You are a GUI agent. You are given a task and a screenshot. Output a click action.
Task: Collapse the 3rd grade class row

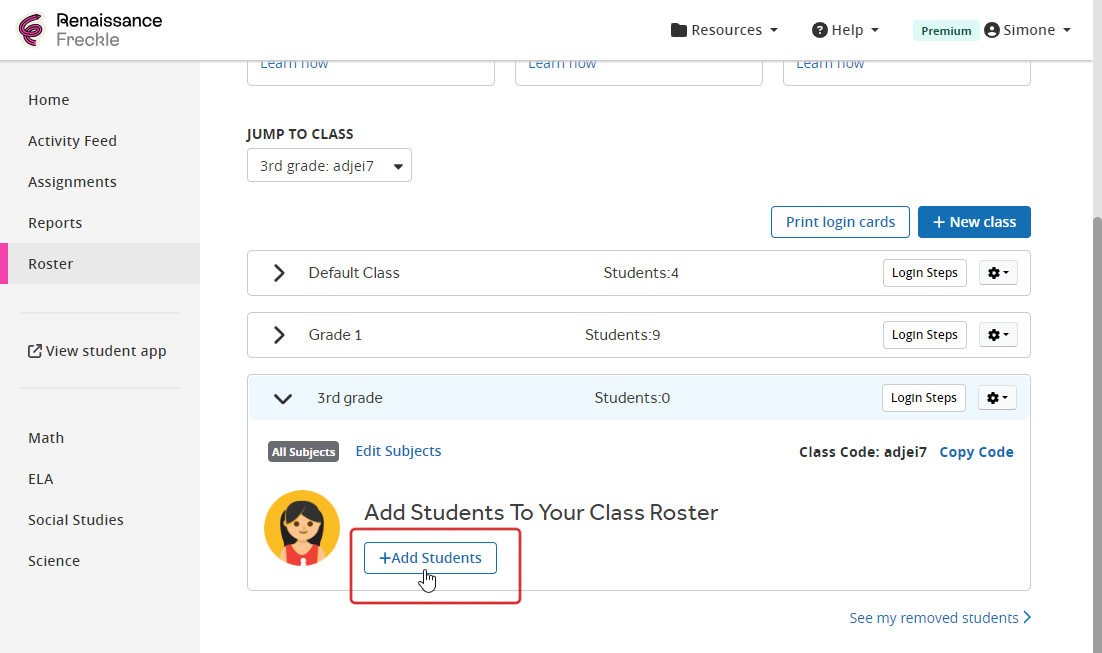283,398
